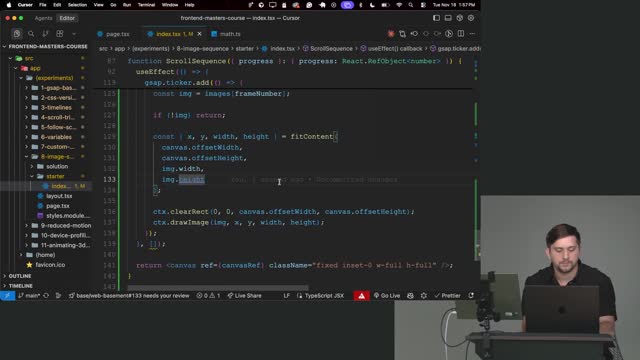640x360 pixels.
Task: Expand the 9-reduced-motion folder
Action: 66,225
